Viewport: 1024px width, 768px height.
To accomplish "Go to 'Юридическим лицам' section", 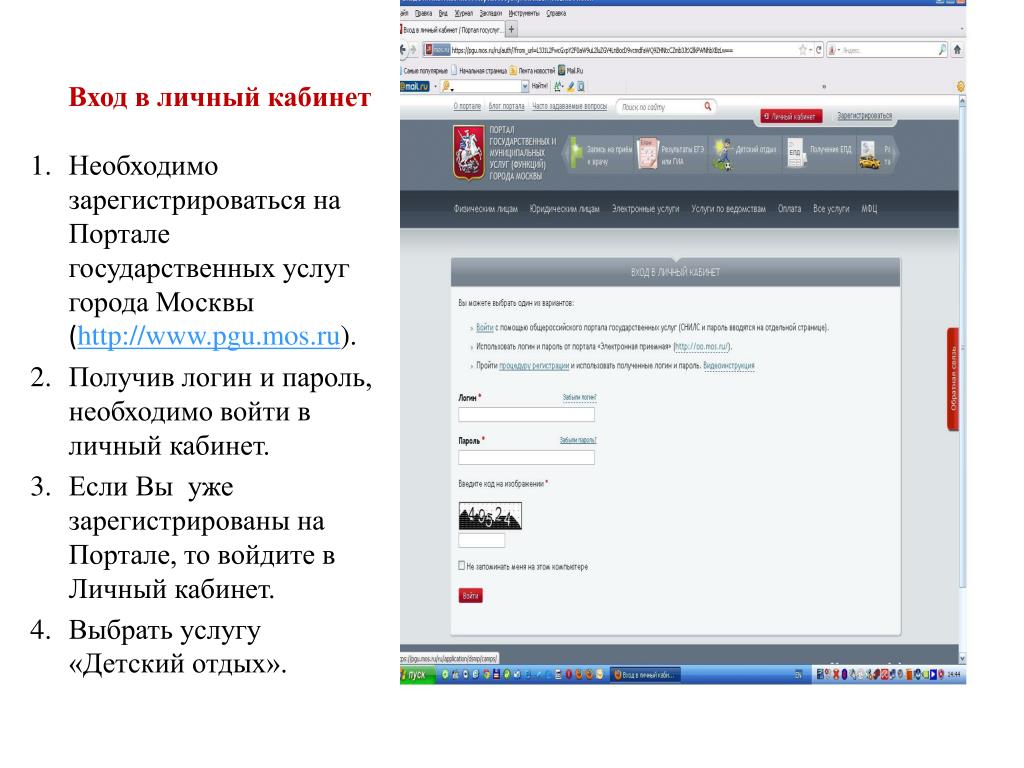I will tap(564, 209).
